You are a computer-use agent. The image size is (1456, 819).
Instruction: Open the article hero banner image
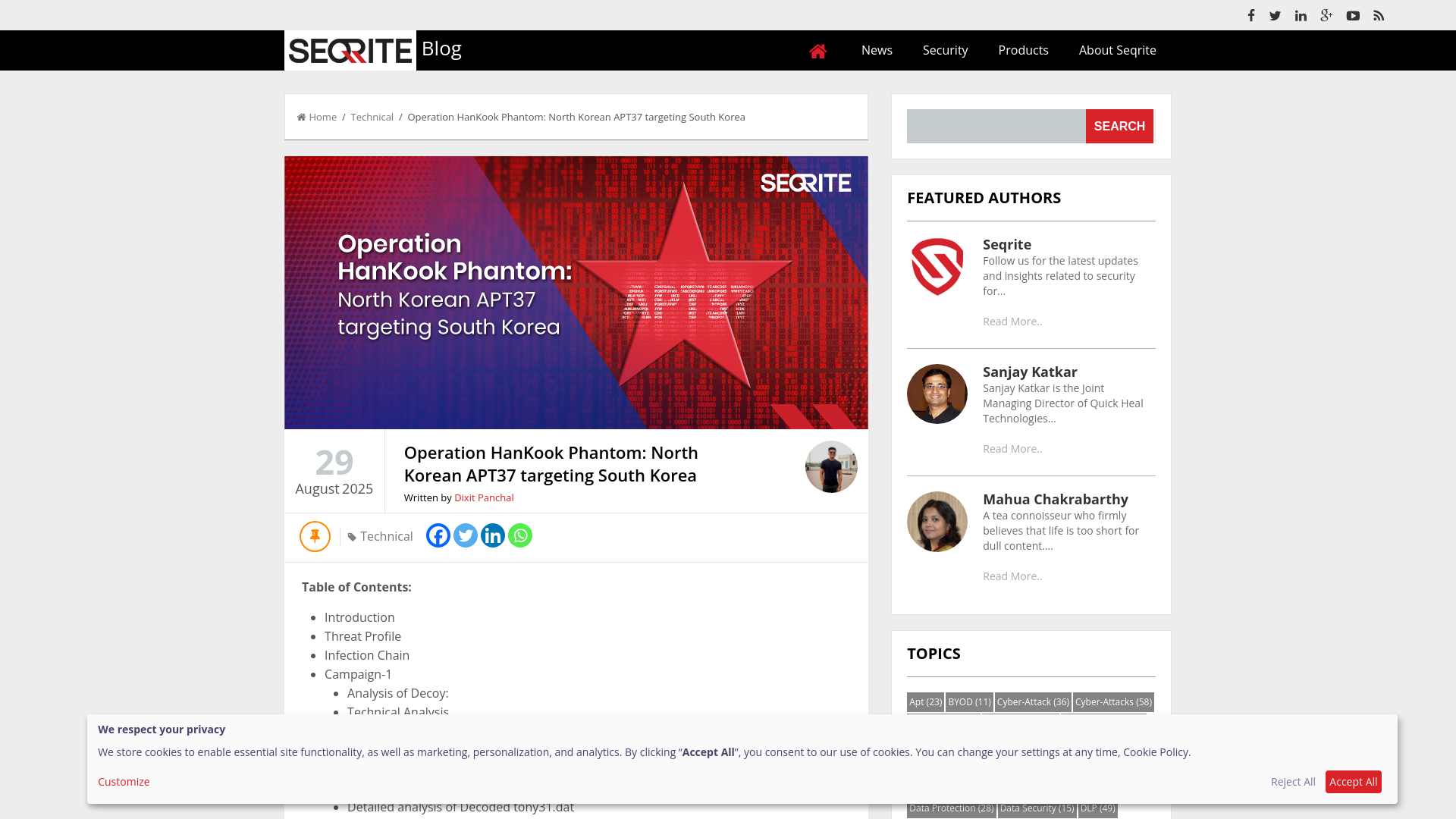(576, 293)
